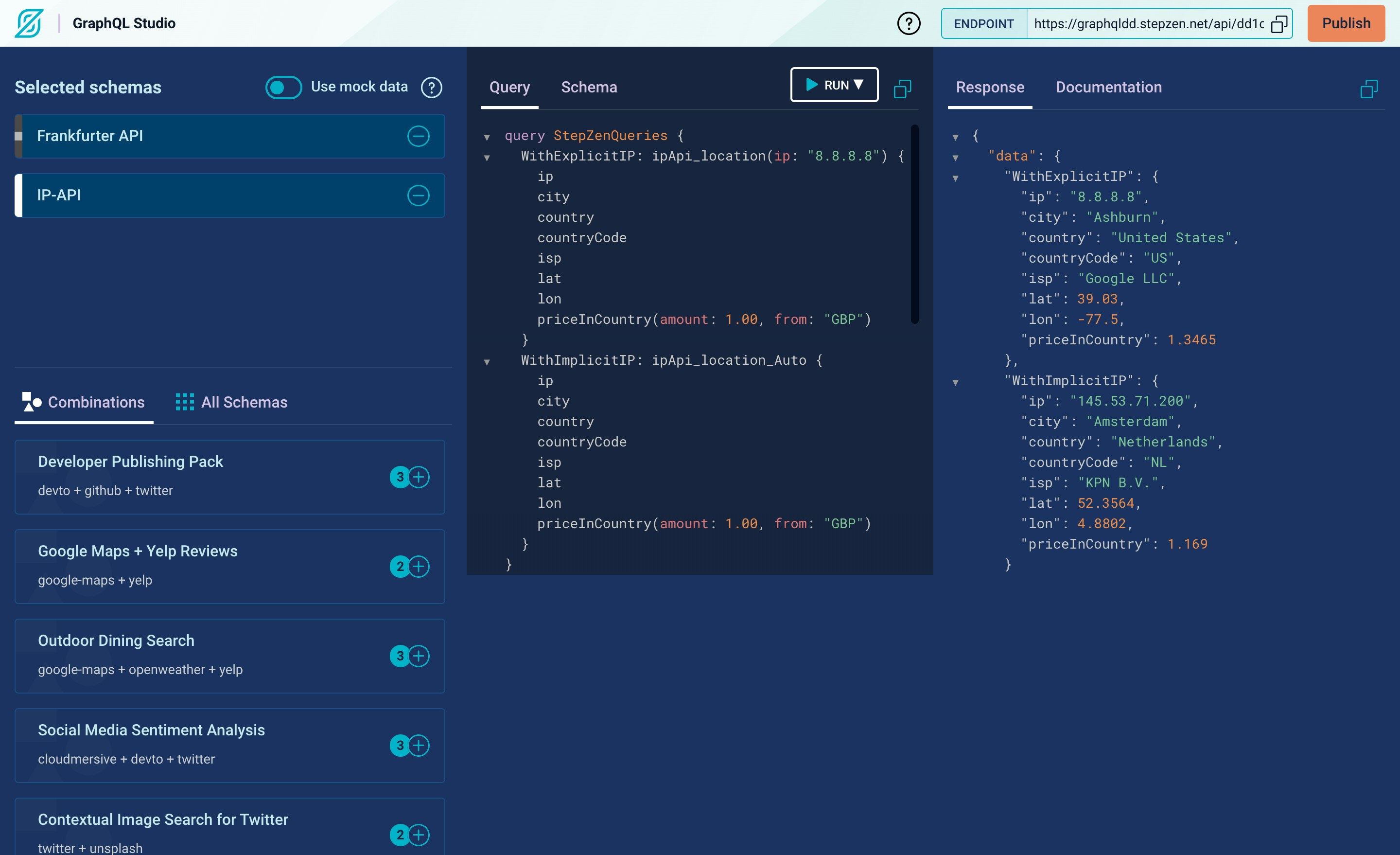
Task: Enable the Use mock data toggle
Action: (283, 87)
